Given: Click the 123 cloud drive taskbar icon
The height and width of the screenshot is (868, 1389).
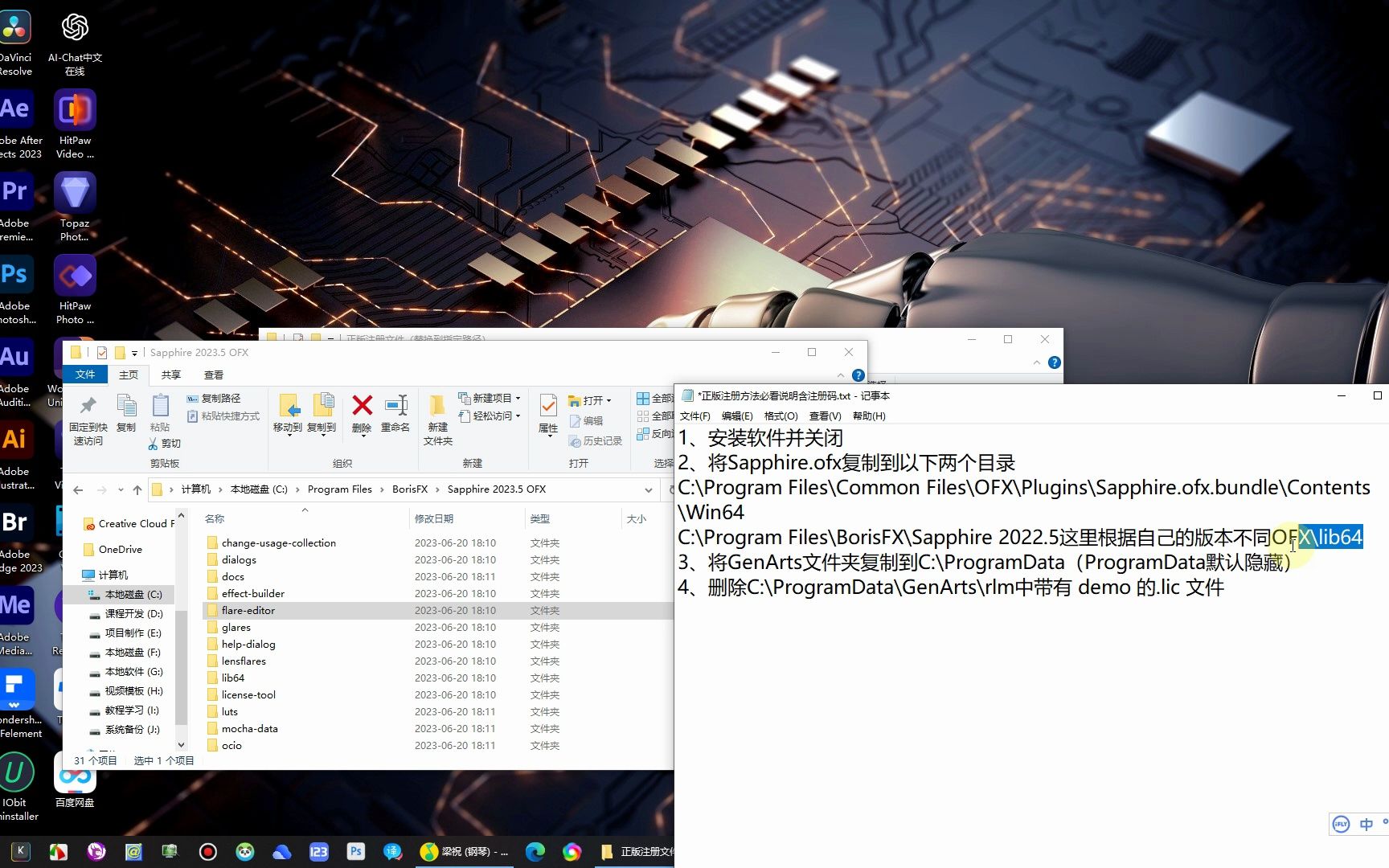Looking at the screenshot, I should (x=319, y=851).
